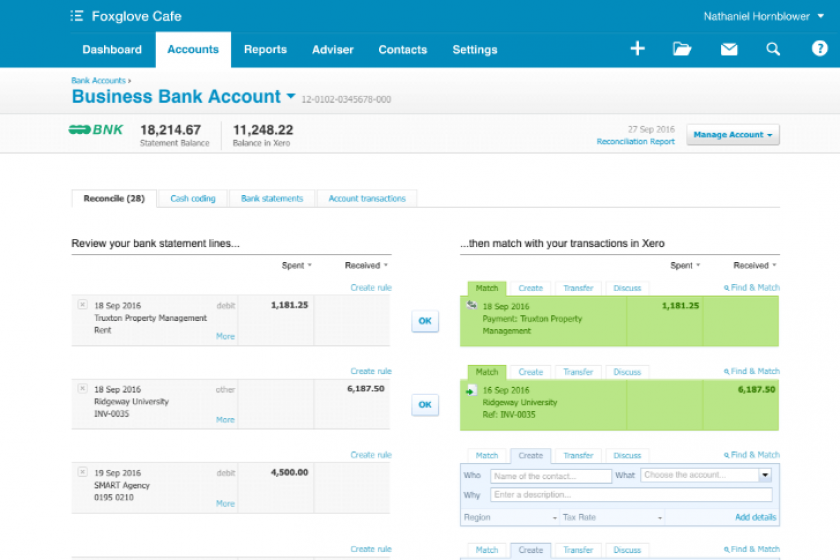Click OK for the Ridgeway 6,187.50 match
The image size is (840, 560).
(x=425, y=405)
